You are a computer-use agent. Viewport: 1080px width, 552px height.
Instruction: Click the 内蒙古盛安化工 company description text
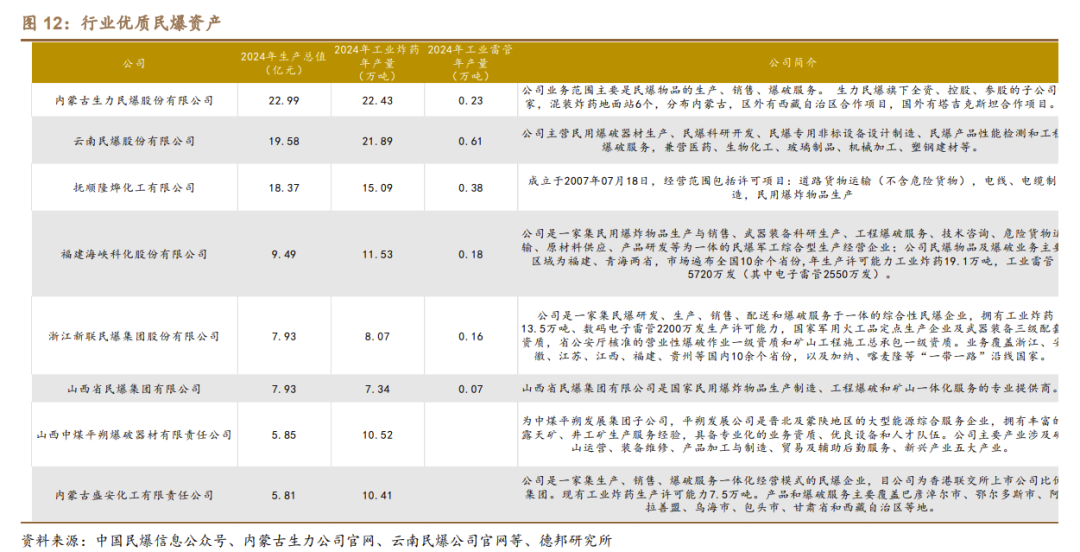(789, 494)
